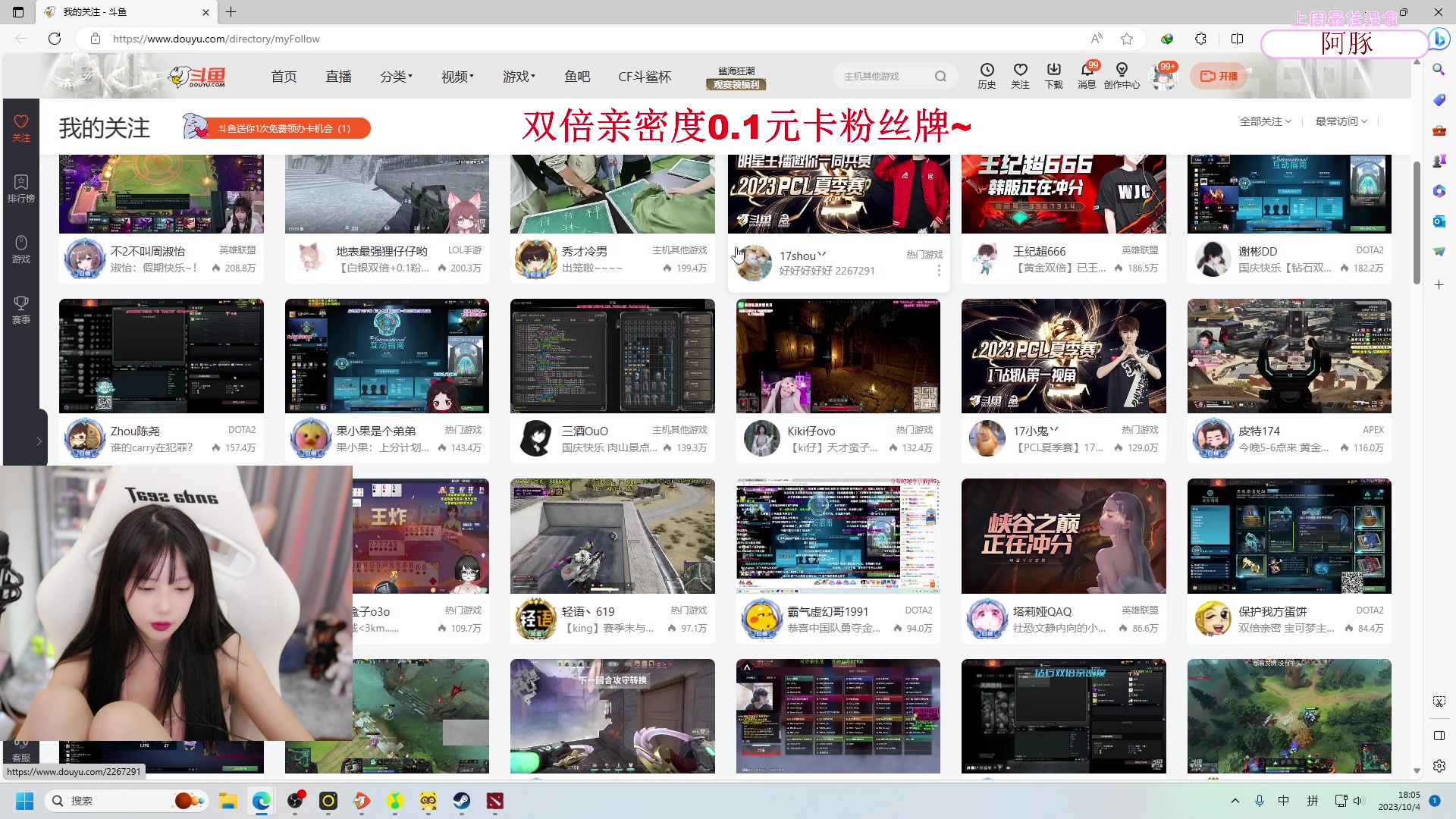Open File Explorer from the taskbar
The height and width of the screenshot is (819, 1456).
pos(228,801)
